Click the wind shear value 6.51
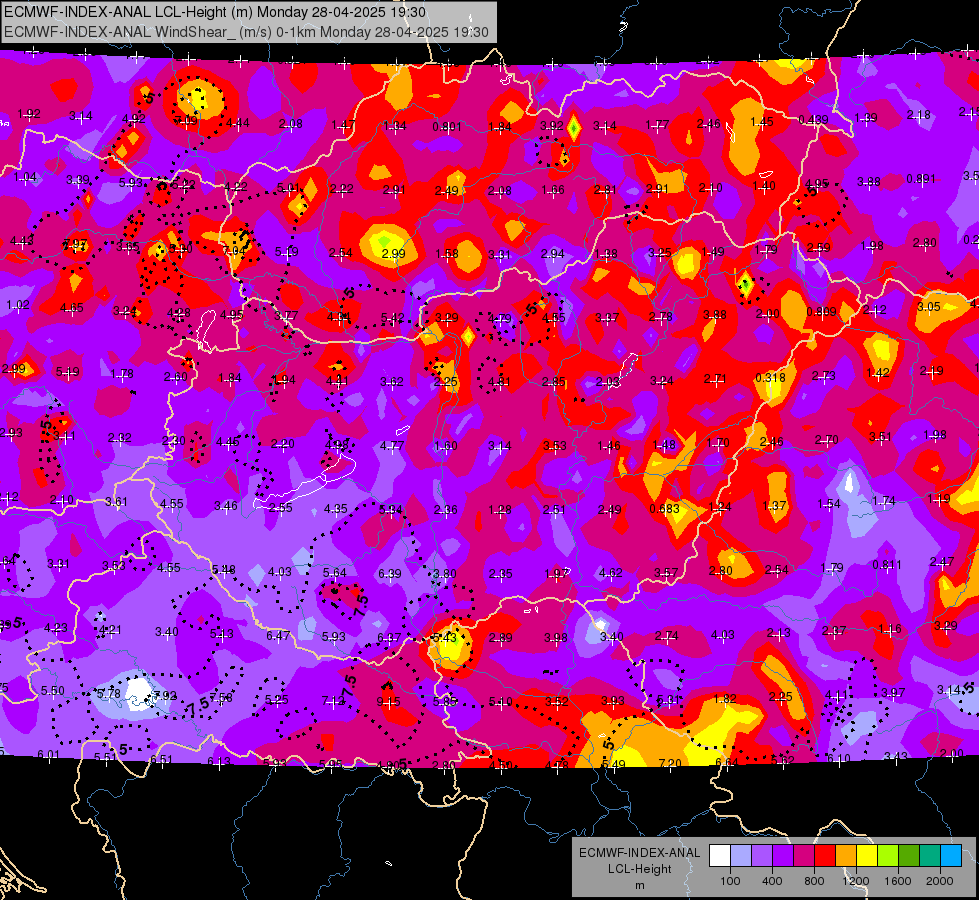Image resolution: width=979 pixels, height=900 pixels. pyautogui.click(x=161, y=759)
